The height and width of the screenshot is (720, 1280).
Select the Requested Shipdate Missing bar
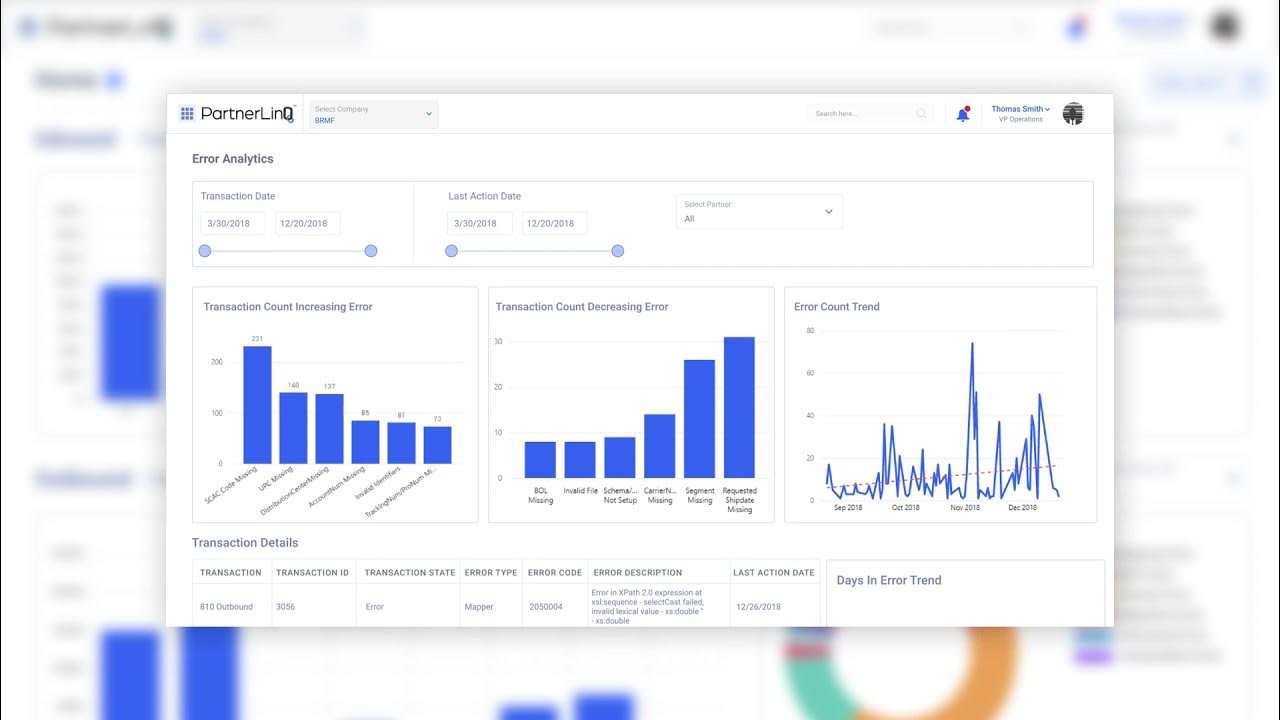(x=739, y=407)
